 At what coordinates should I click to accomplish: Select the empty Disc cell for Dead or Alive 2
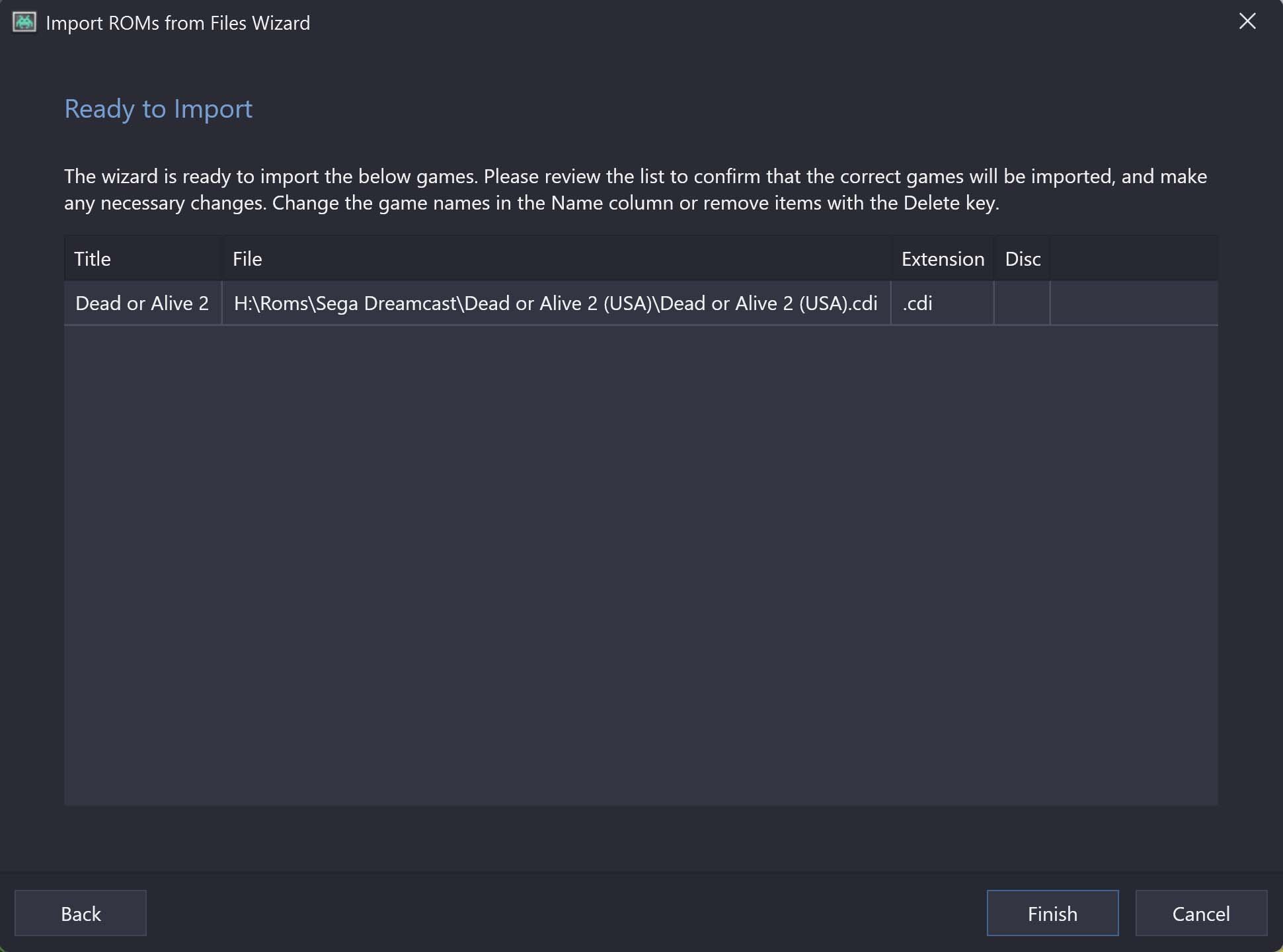(1023, 303)
